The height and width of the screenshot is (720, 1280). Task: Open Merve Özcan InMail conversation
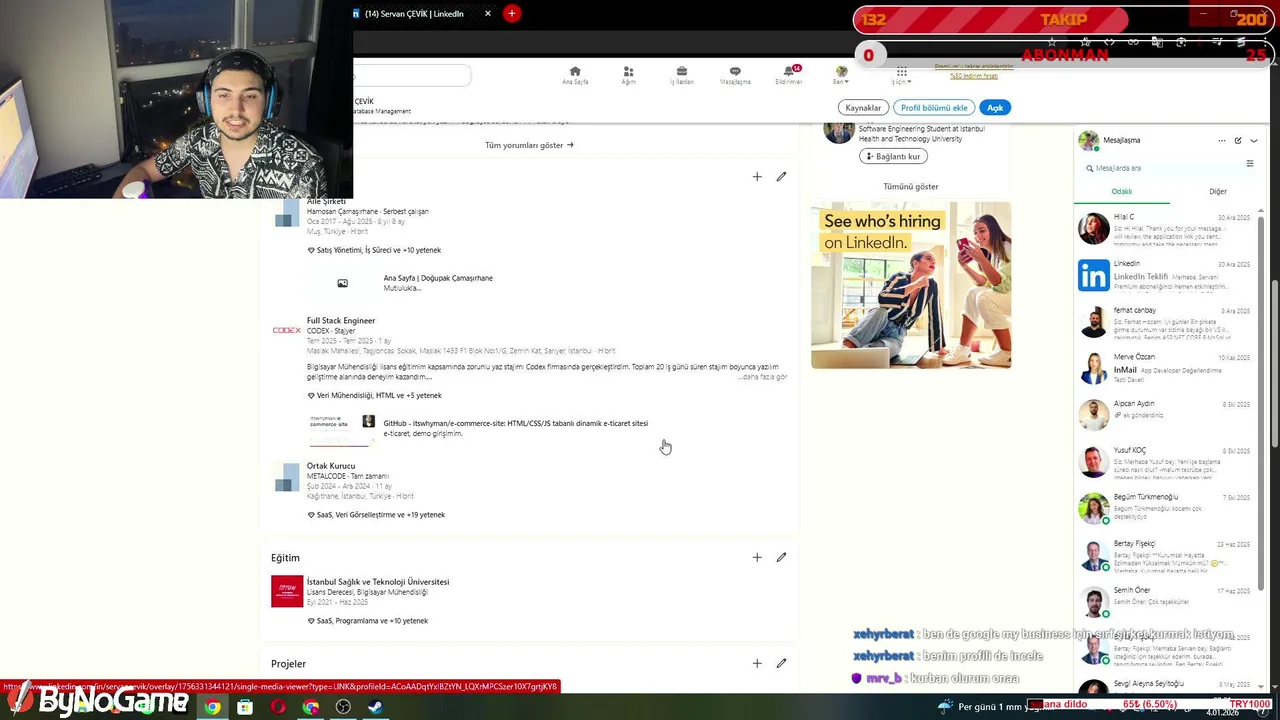(x=1165, y=368)
